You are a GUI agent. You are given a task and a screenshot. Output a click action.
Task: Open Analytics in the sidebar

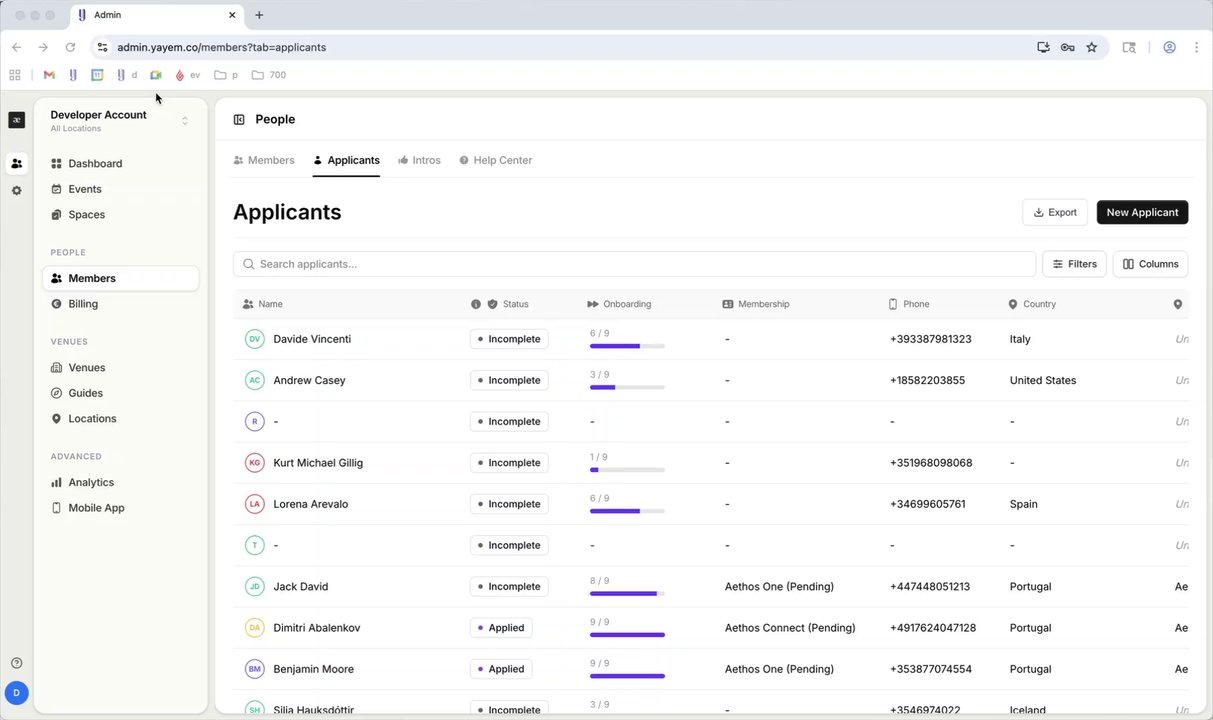click(91, 482)
